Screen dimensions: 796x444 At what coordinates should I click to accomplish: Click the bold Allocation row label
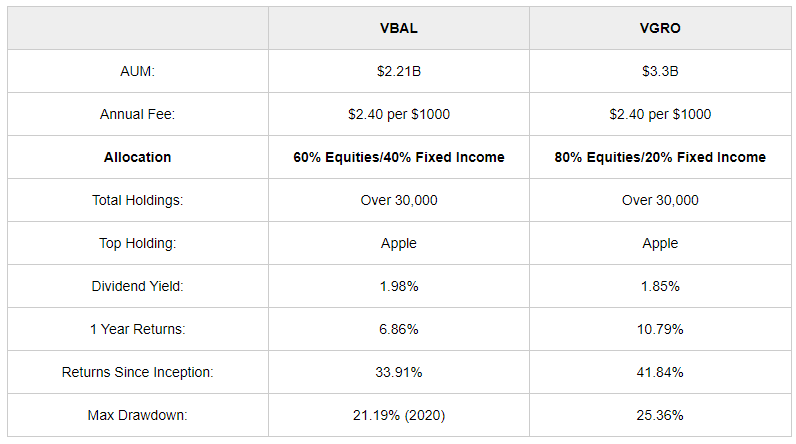coord(137,157)
